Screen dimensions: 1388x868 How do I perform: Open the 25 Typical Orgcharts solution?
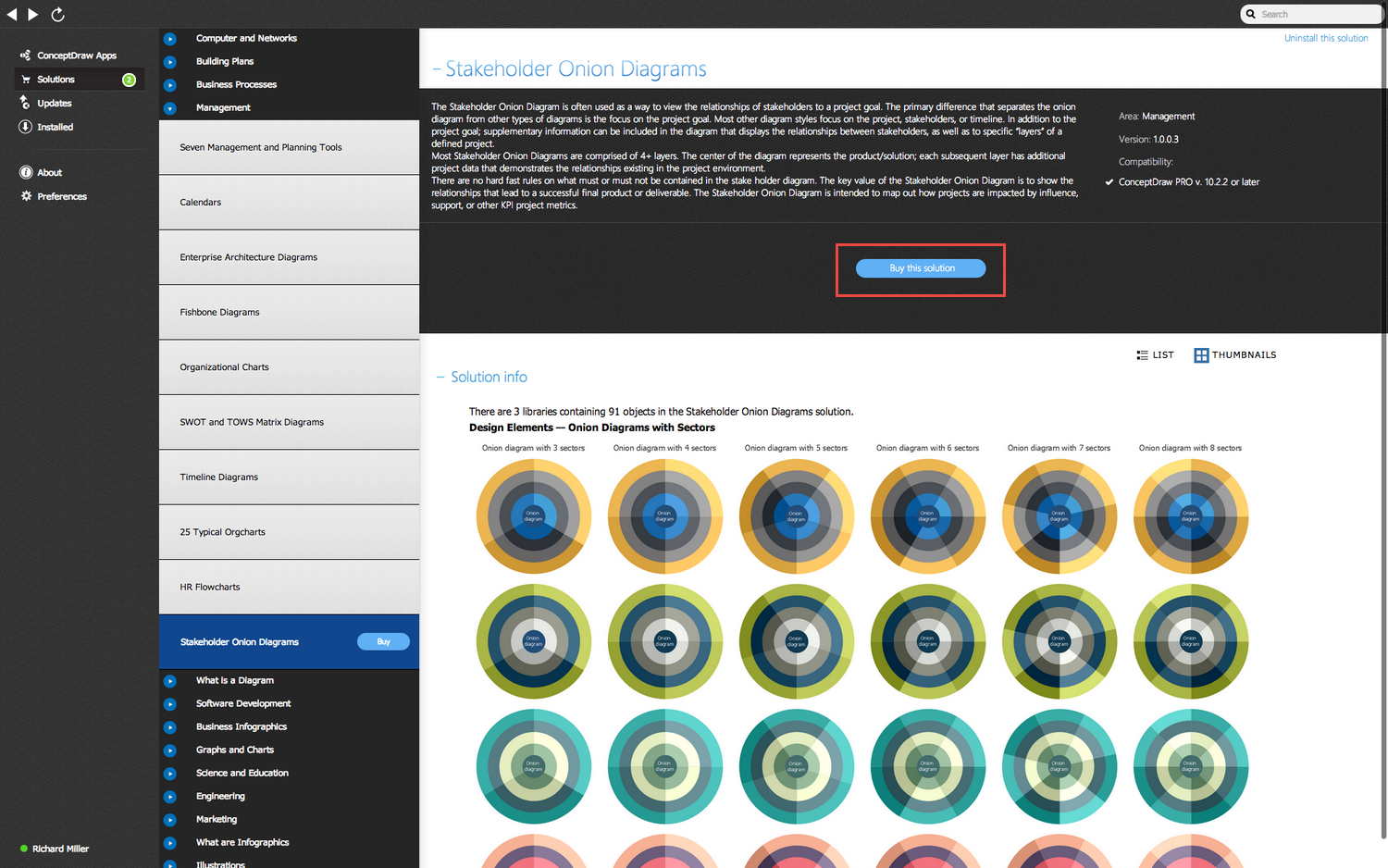(289, 532)
